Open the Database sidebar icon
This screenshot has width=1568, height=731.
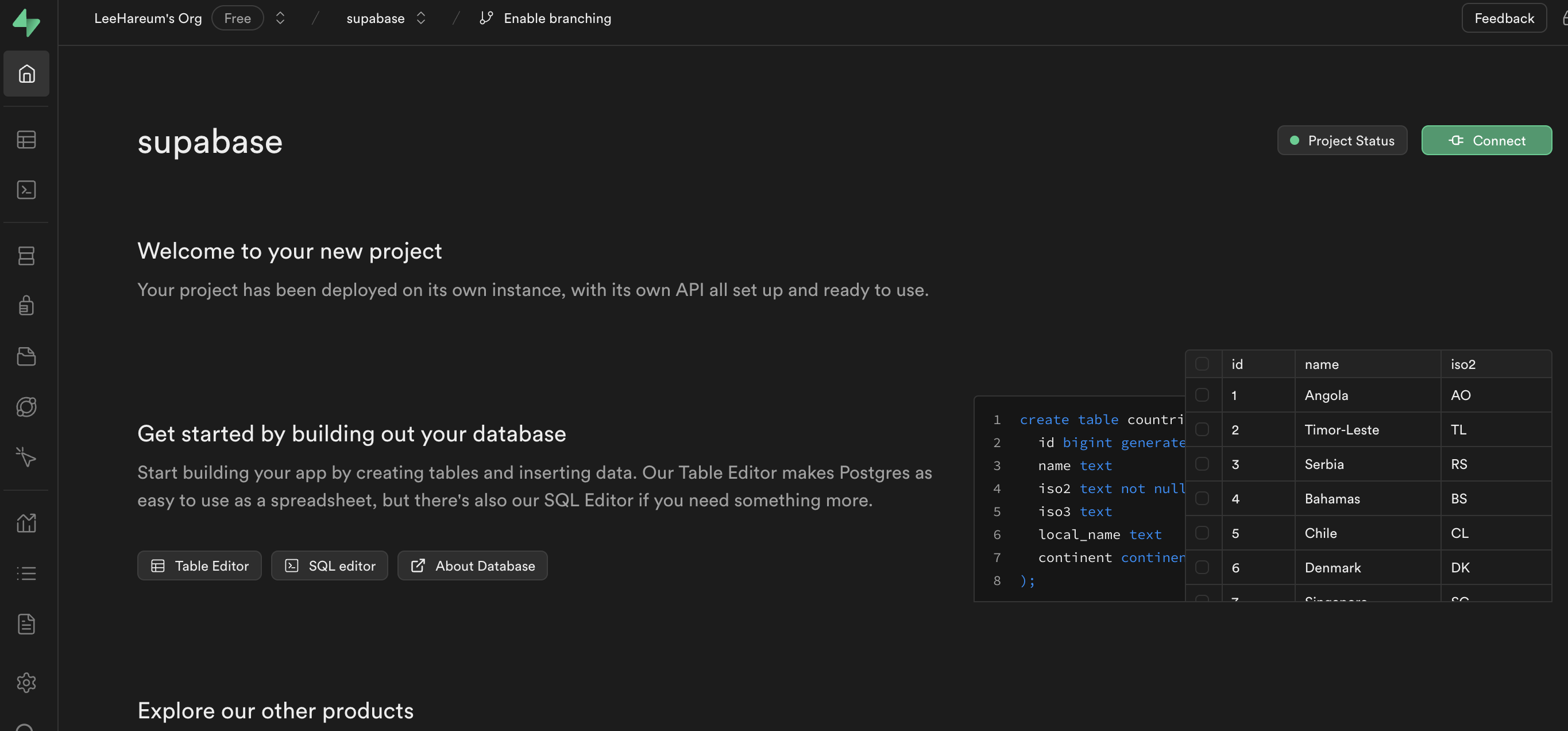click(26, 256)
